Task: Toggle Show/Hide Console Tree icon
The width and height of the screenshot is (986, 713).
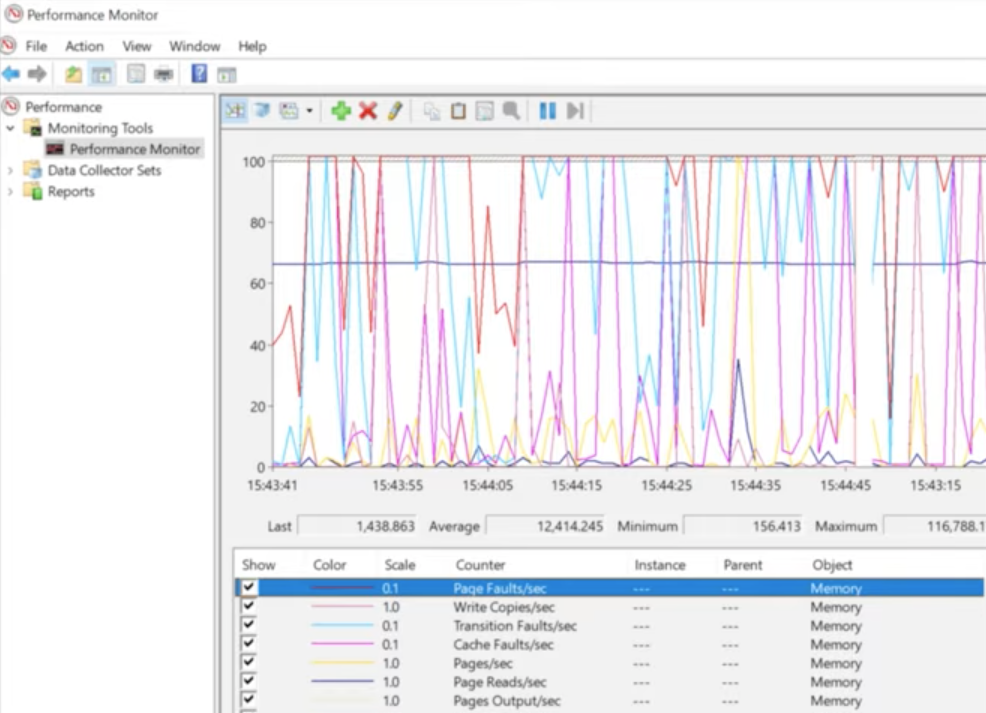Action: coord(101,74)
